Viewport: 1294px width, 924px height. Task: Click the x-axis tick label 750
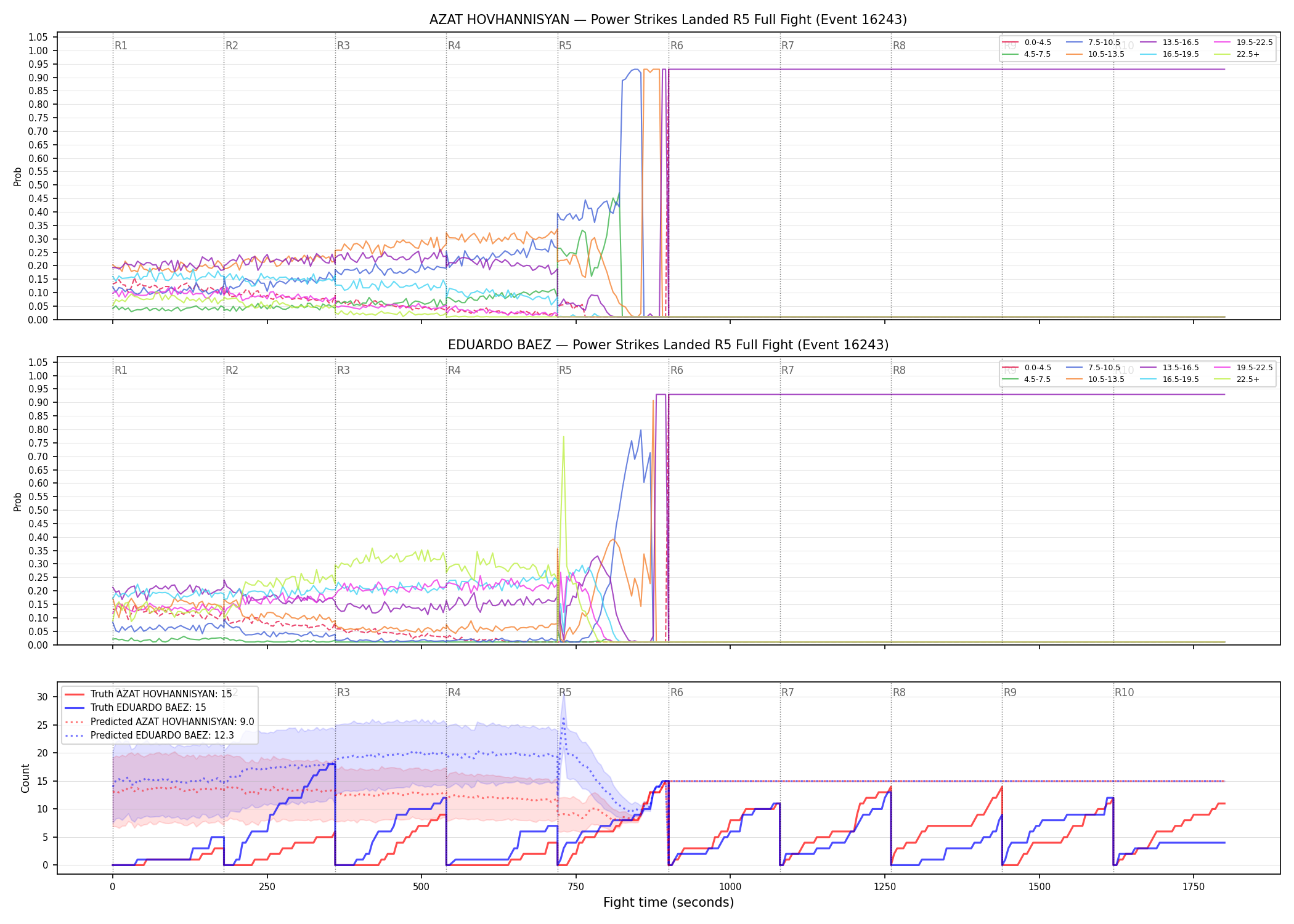(x=576, y=887)
